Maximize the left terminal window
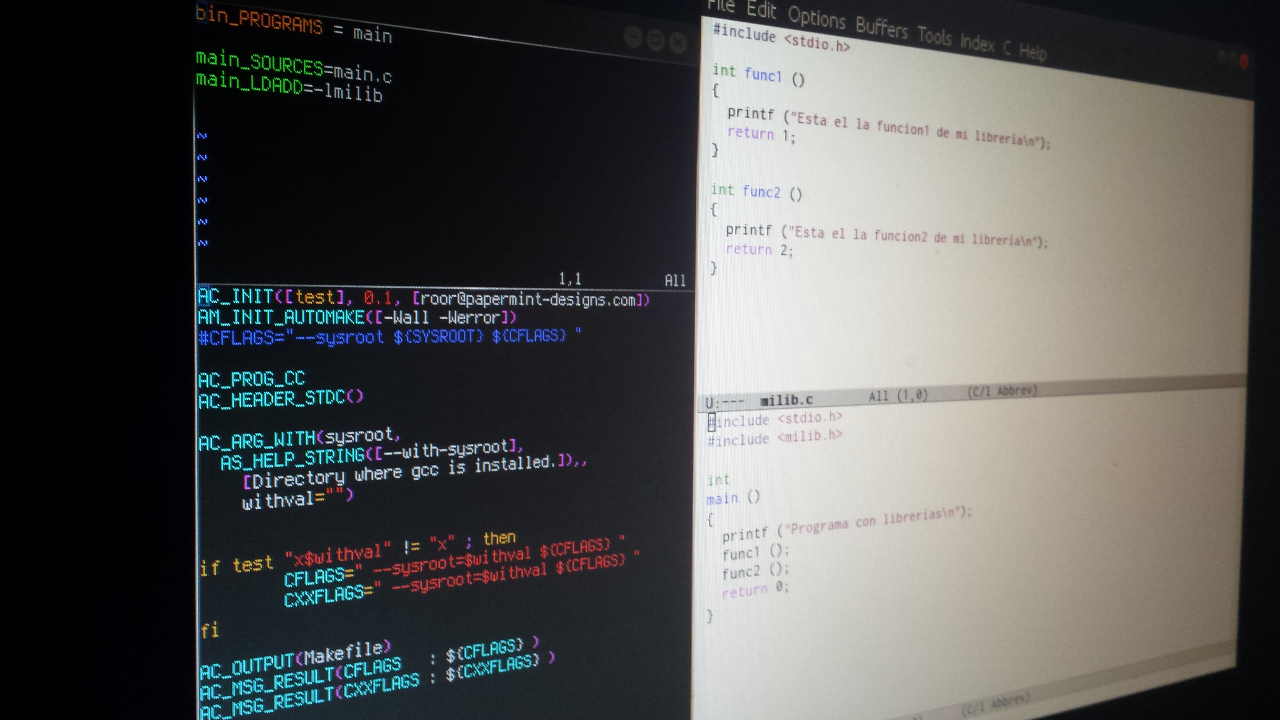 coord(655,40)
